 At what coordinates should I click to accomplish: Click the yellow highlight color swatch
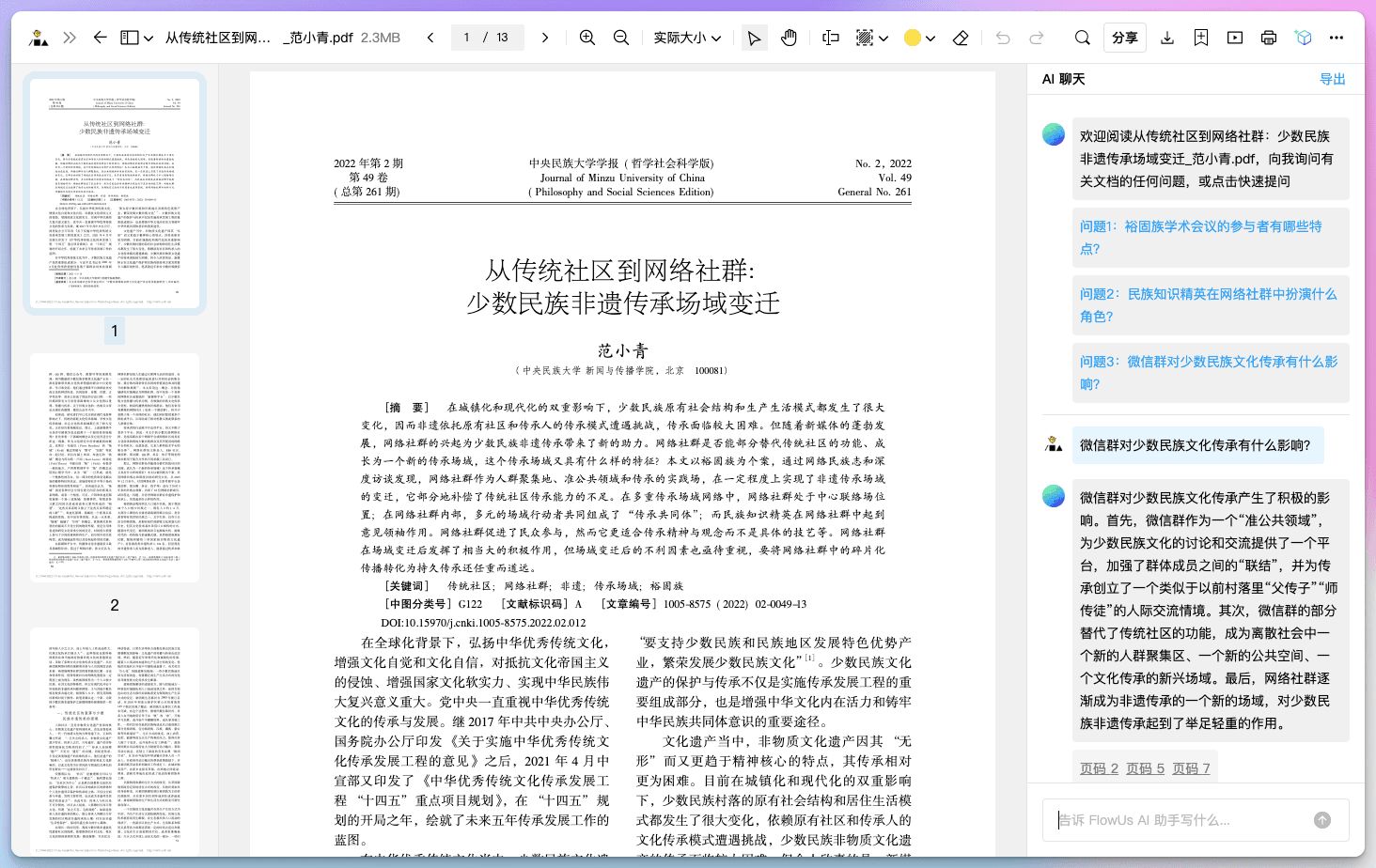coord(912,38)
